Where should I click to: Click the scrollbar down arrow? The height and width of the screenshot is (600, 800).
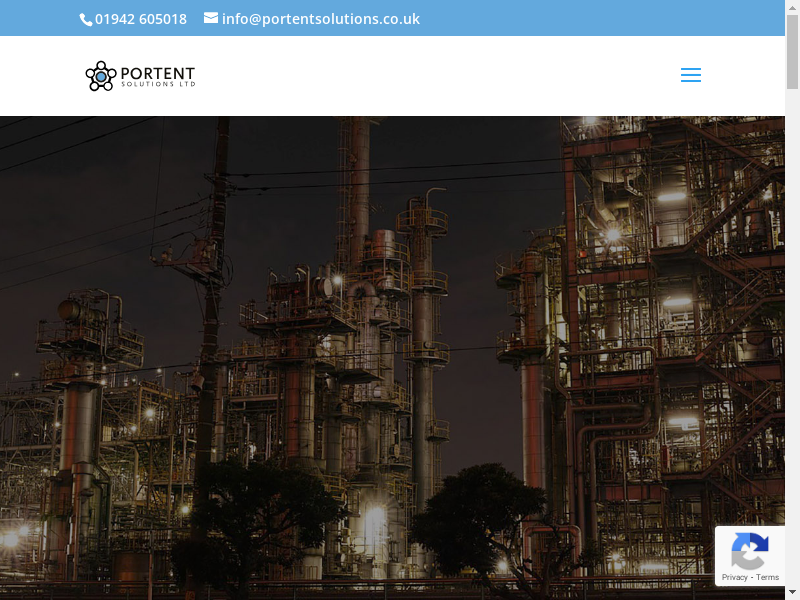pos(792,592)
